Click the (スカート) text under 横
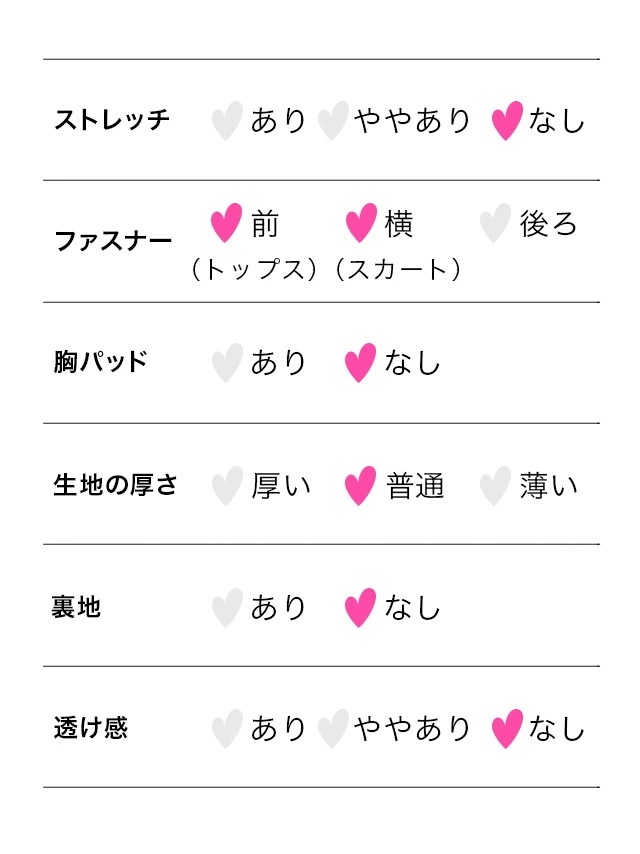 [398, 269]
